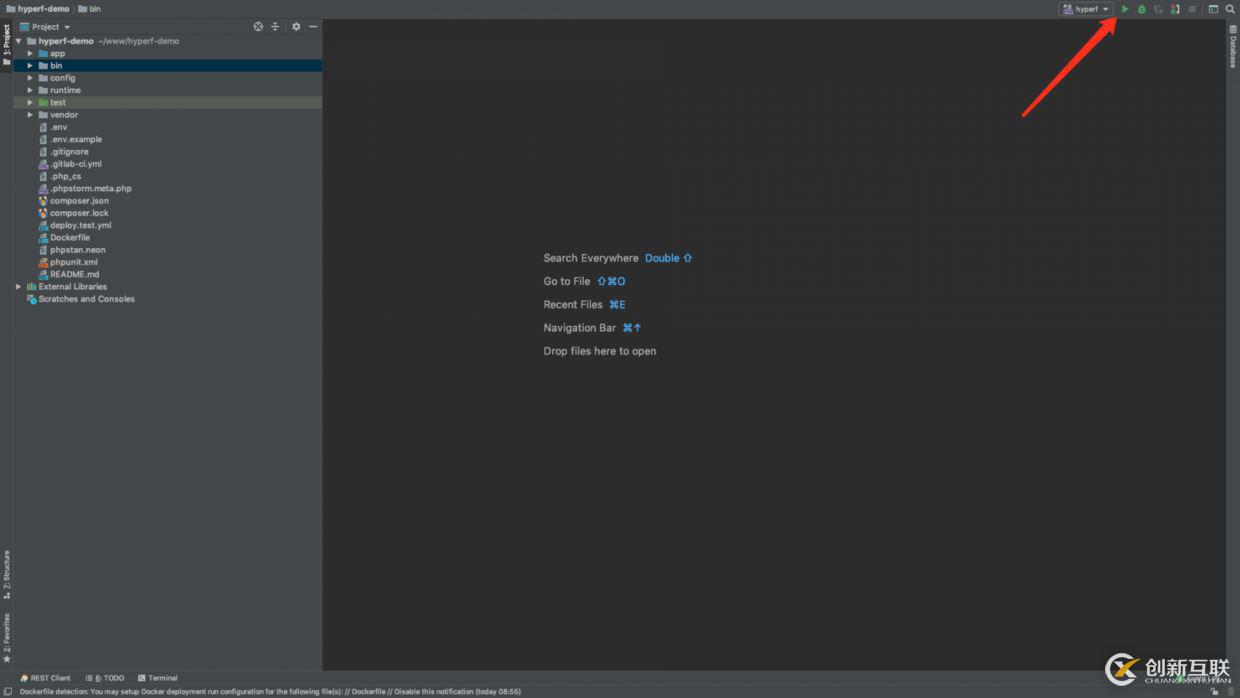This screenshot has width=1240, height=698.
Task: Click the Dockerfile whale icon
Action: tap(43, 238)
